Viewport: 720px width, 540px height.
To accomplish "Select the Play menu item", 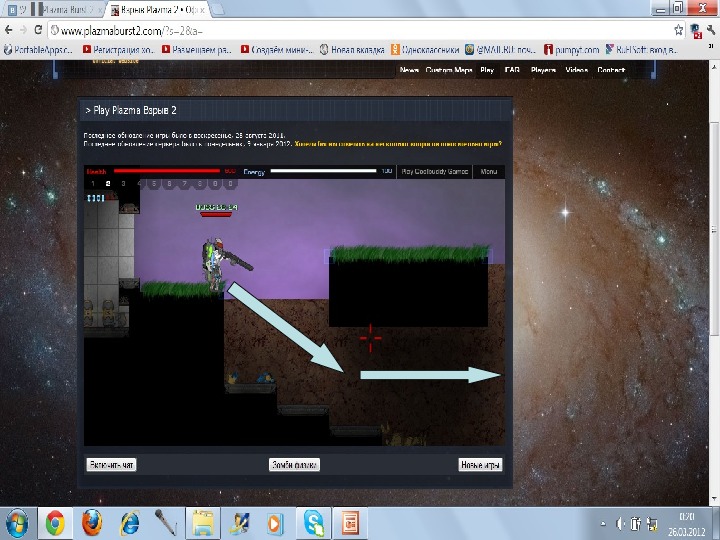I will (x=487, y=70).
